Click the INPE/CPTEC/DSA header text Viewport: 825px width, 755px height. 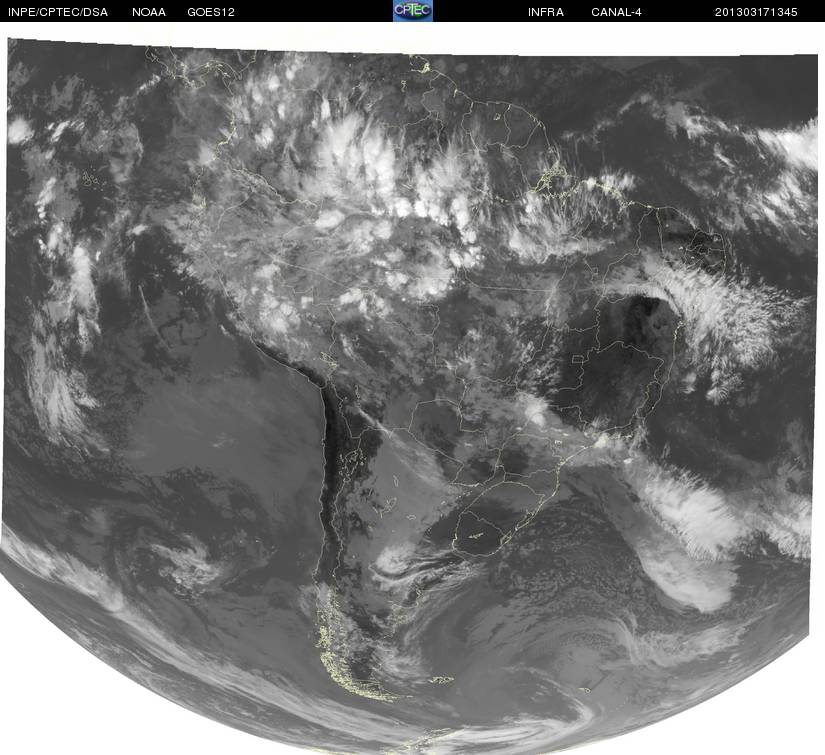click(58, 12)
